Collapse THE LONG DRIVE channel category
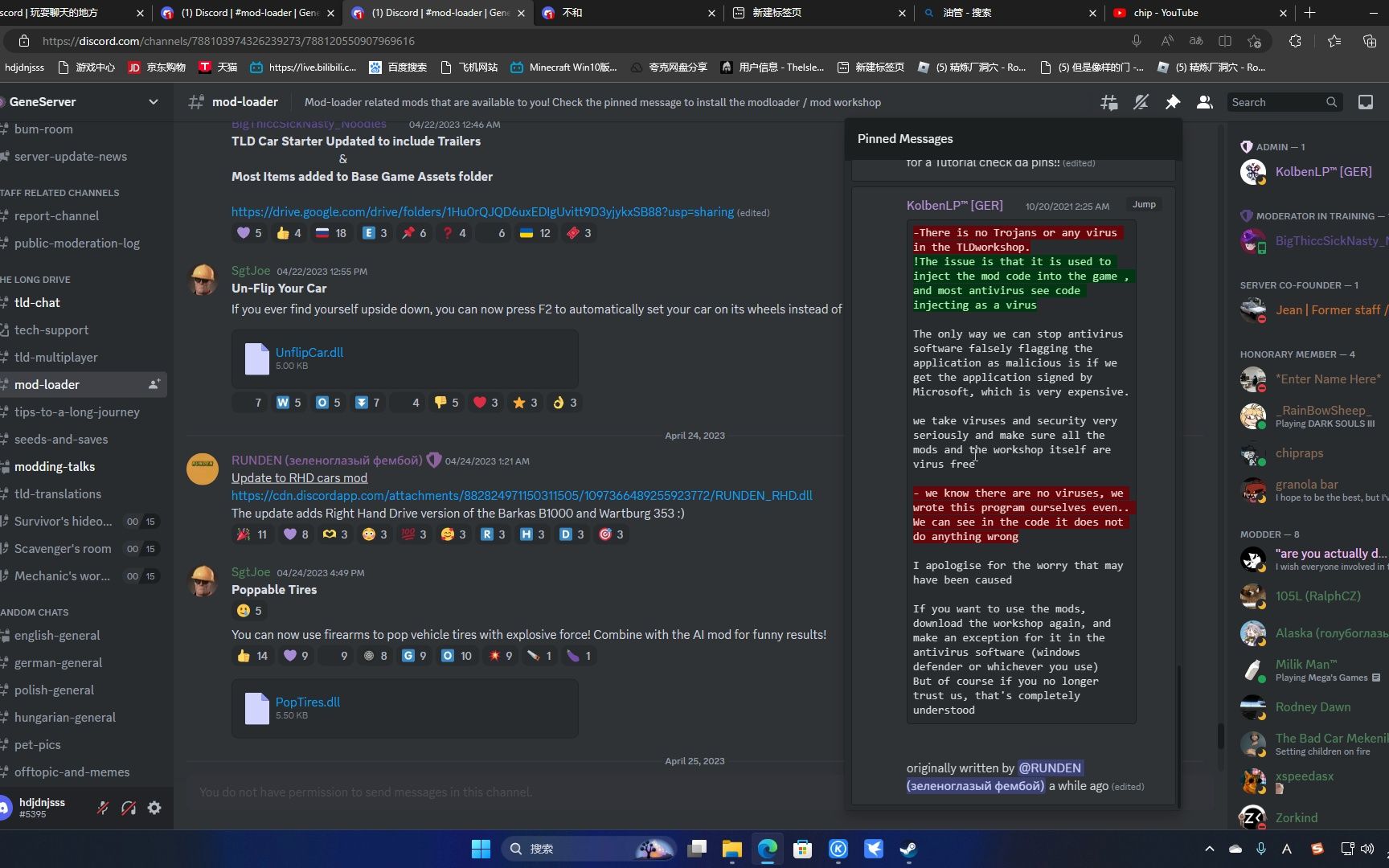Image resolution: width=1389 pixels, height=868 pixels. [x=35, y=280]
